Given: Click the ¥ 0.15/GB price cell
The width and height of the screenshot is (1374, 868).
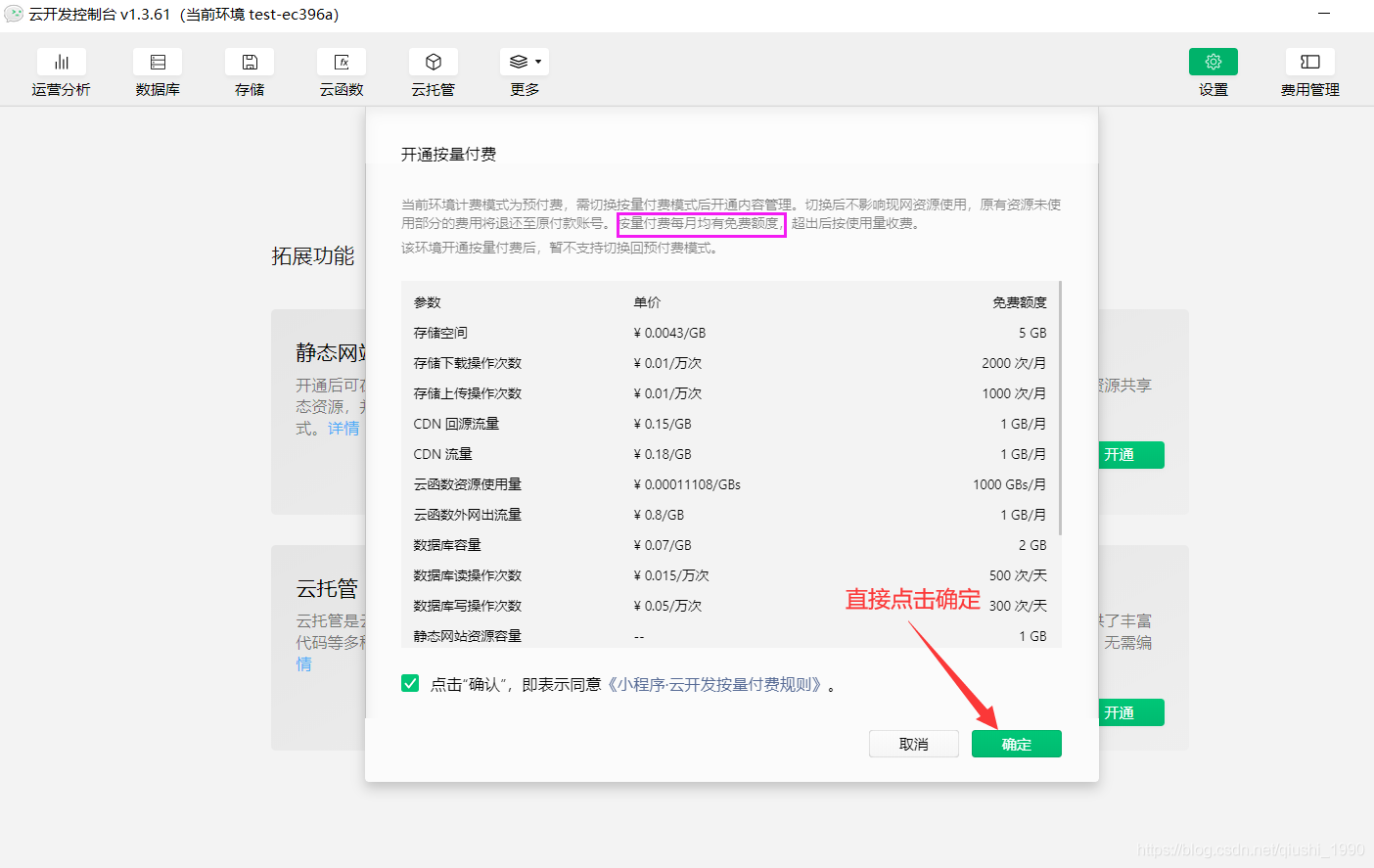Looking at the screenshot, I should tap(663, 424).
